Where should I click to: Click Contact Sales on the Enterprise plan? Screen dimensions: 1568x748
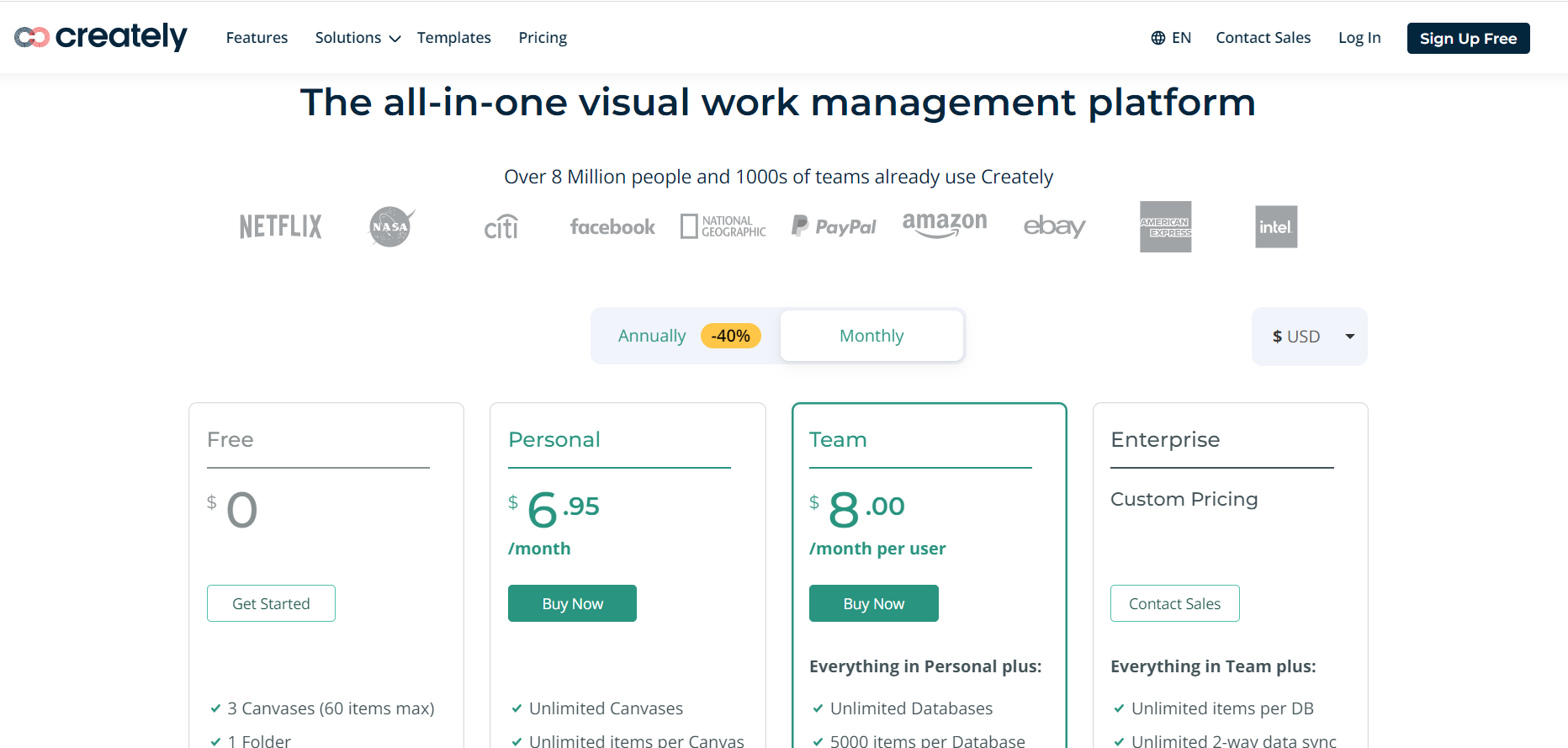click(x=1175, y=603)
